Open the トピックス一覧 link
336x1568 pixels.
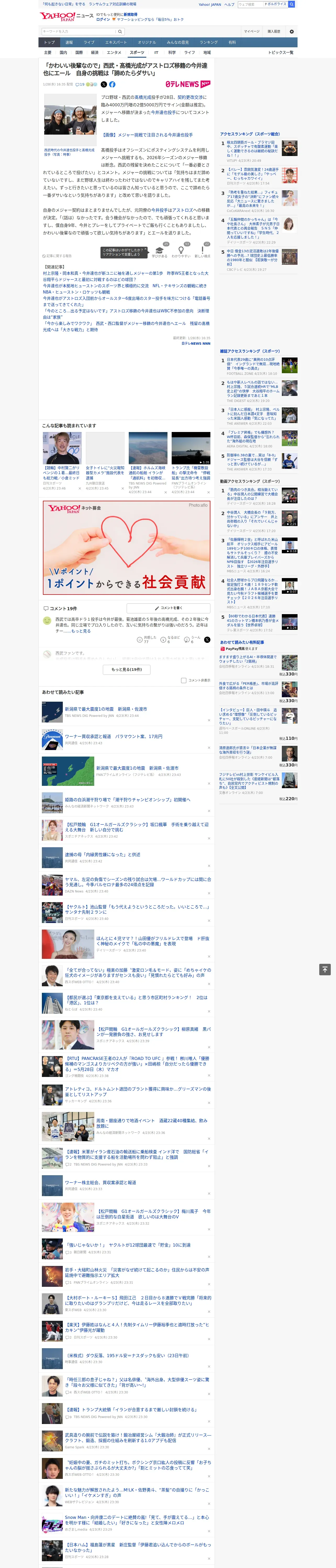pos(281,52)
